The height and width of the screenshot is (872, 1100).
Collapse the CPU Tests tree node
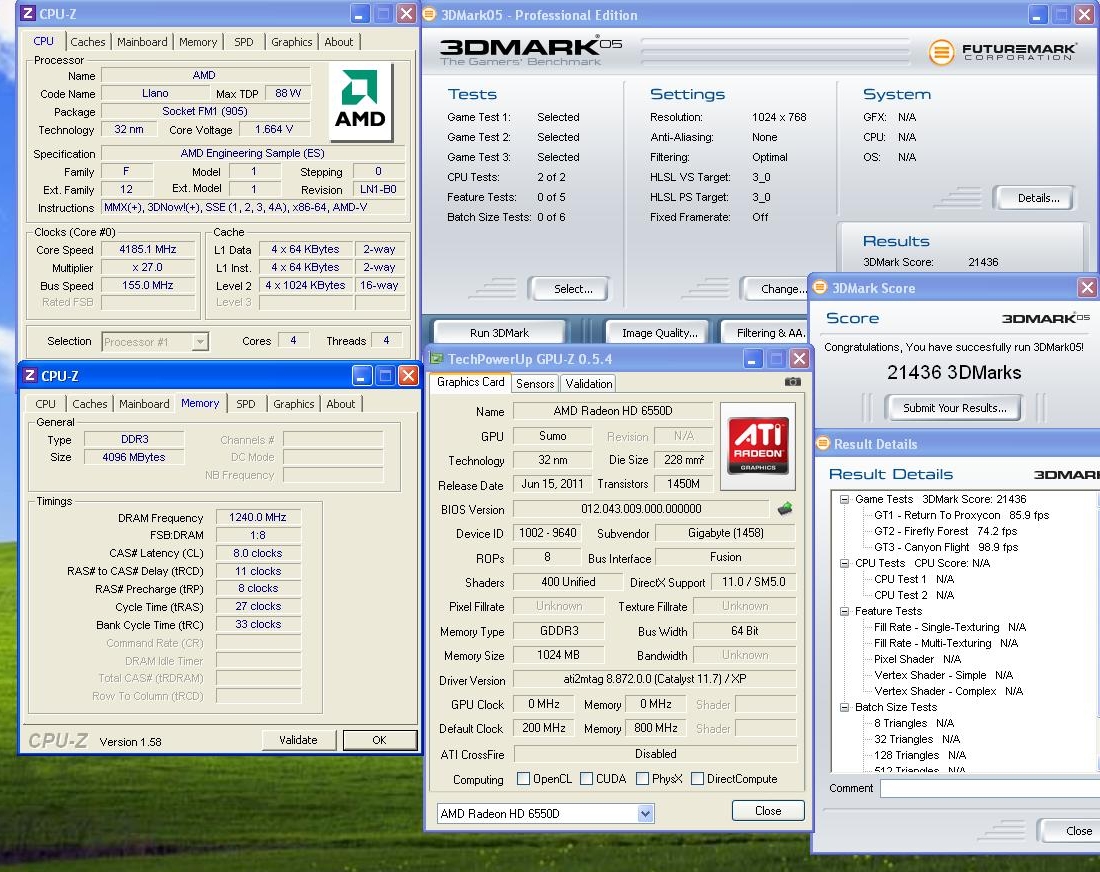pos(845,563)
